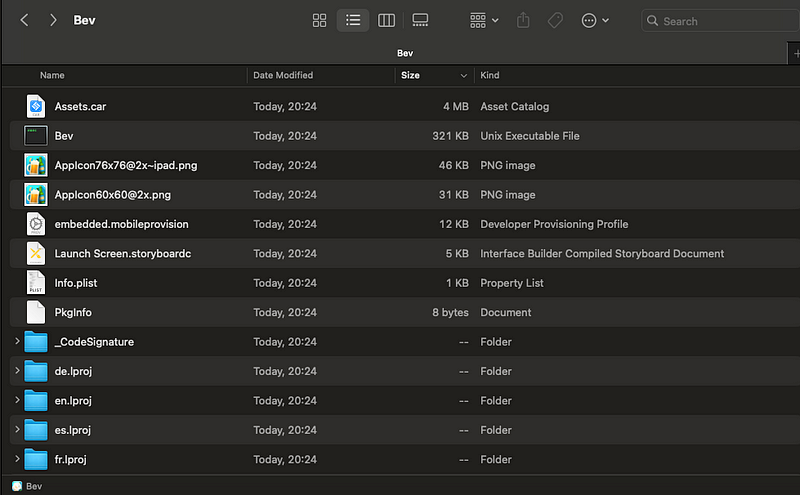Expand the _CodeSignature folder
This screenshot has width=800, height=495.
pyautogui.click(x=17, y=342)
